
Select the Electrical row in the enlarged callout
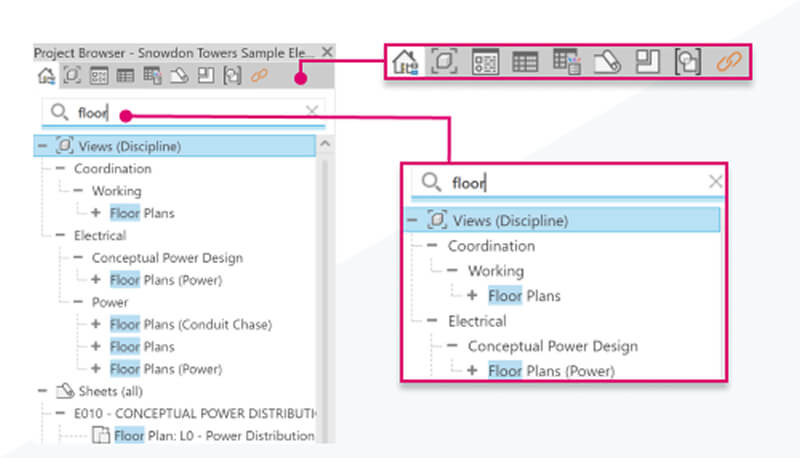click(478, 321)
